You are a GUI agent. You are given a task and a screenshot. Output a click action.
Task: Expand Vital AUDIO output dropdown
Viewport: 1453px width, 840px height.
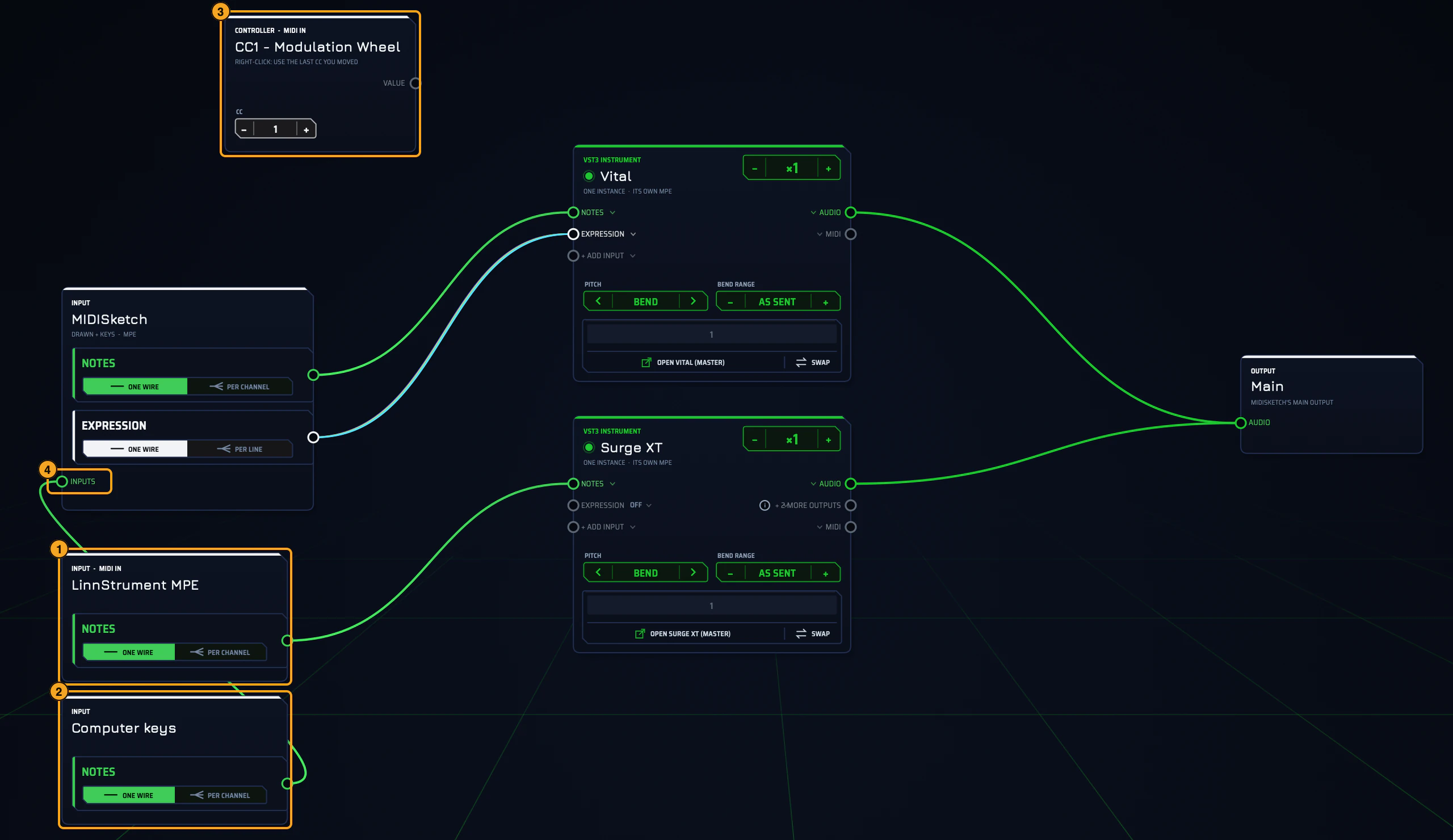(813, 213)
